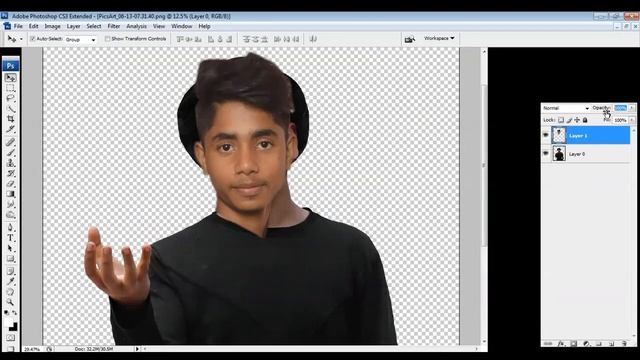Screen dimensions: 640x360
Task: Open the Move tool preset picker arrow
Action: pos(21,39)
